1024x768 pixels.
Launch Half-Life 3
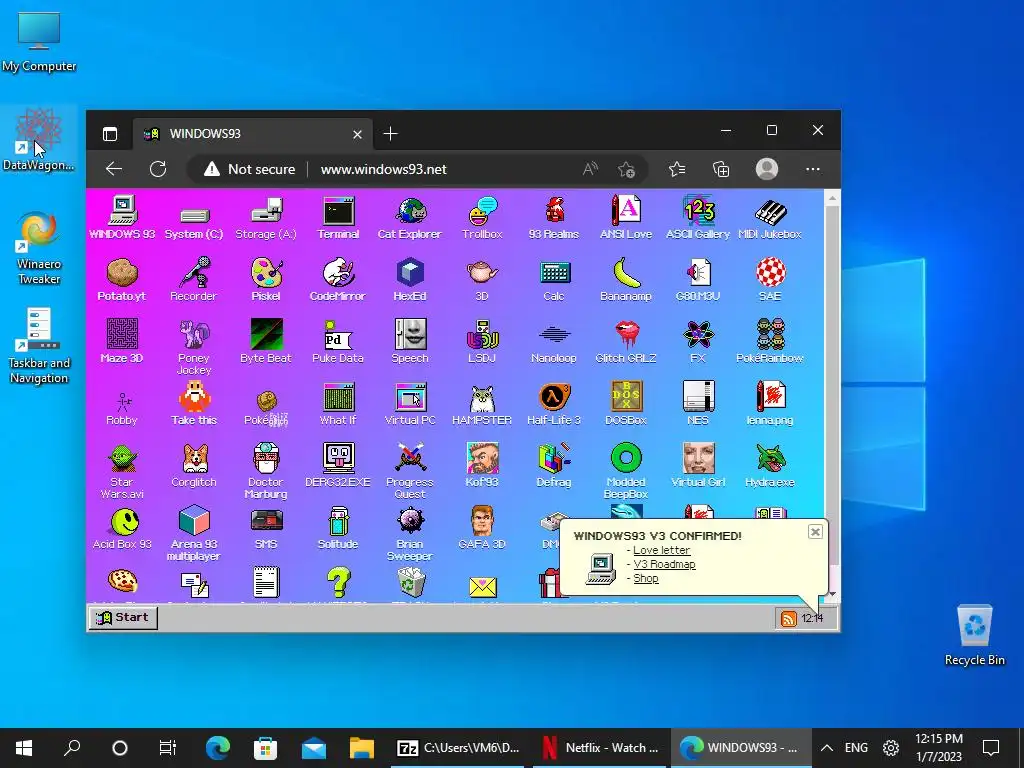(554, 404)
